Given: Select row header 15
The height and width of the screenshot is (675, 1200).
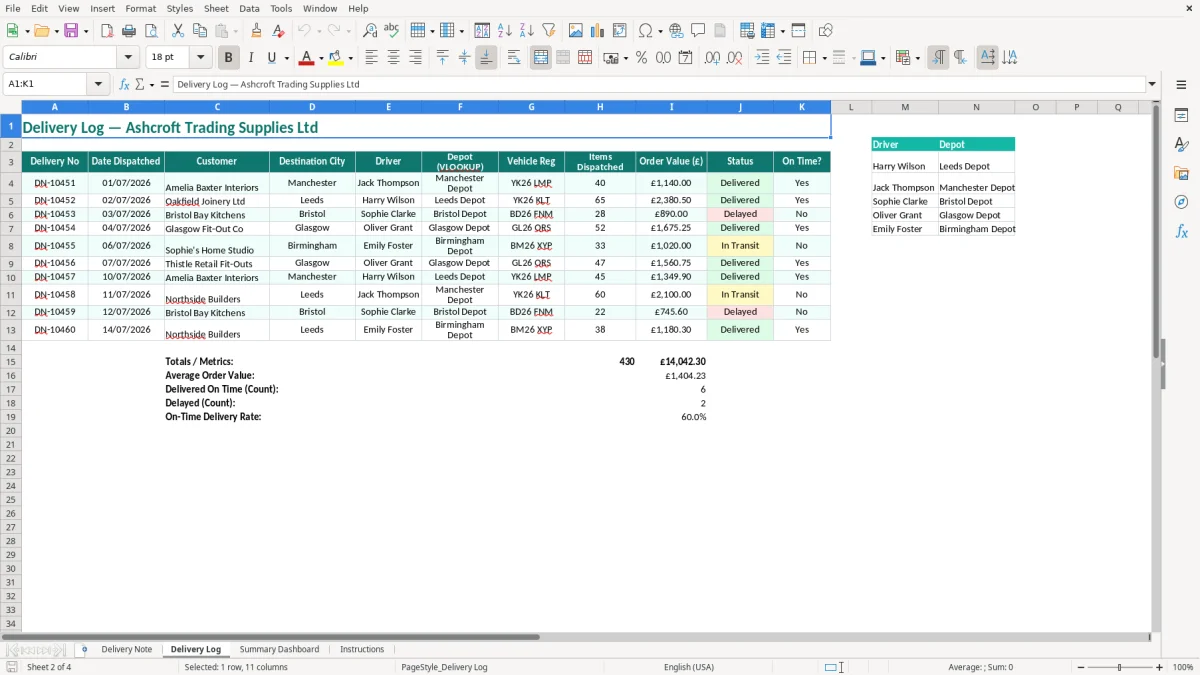Looking at the screenshot, I should coord(11,362).
